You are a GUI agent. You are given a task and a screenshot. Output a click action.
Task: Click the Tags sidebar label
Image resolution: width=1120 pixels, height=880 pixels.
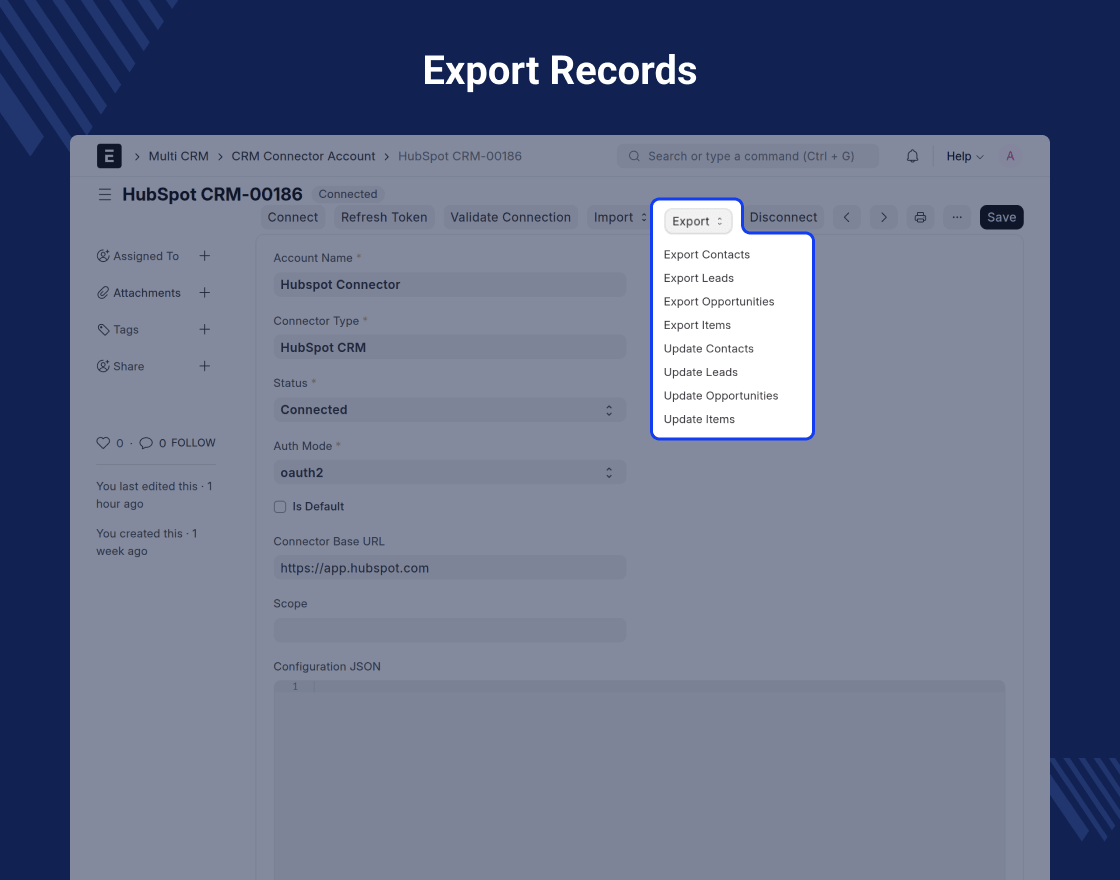tap(126, 329)
